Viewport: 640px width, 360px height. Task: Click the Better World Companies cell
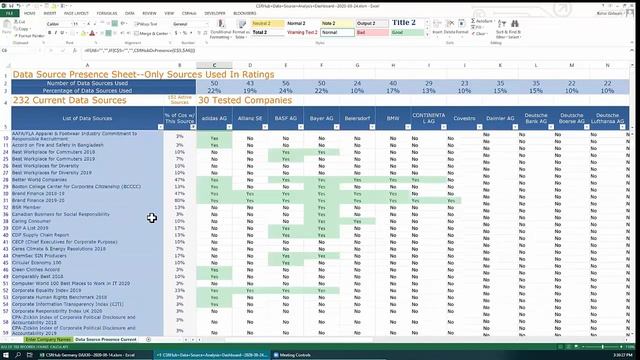click(87, 180)
